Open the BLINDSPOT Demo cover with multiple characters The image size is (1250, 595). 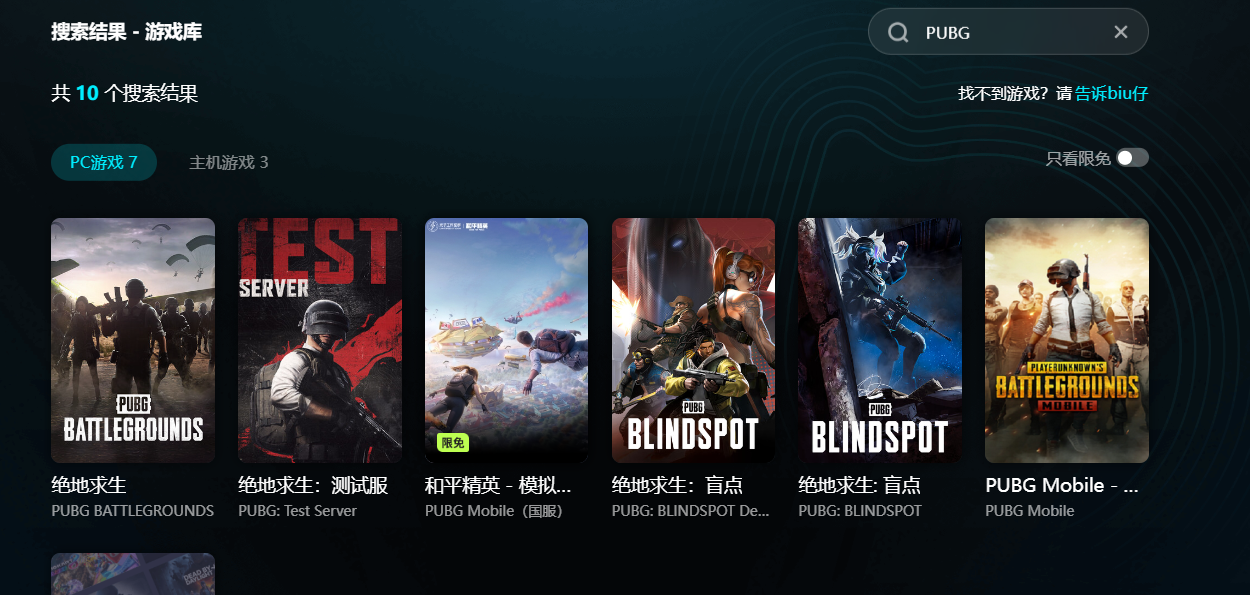click(x=693, y=340)
